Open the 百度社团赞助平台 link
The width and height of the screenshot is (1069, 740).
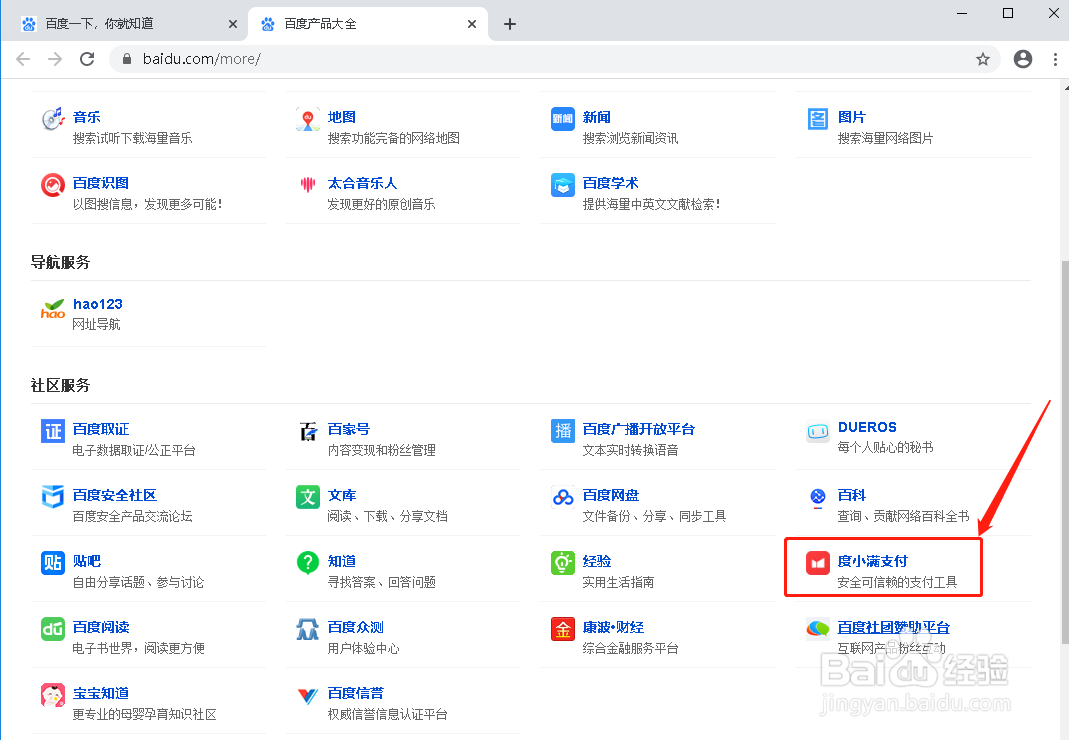point(894,627)
